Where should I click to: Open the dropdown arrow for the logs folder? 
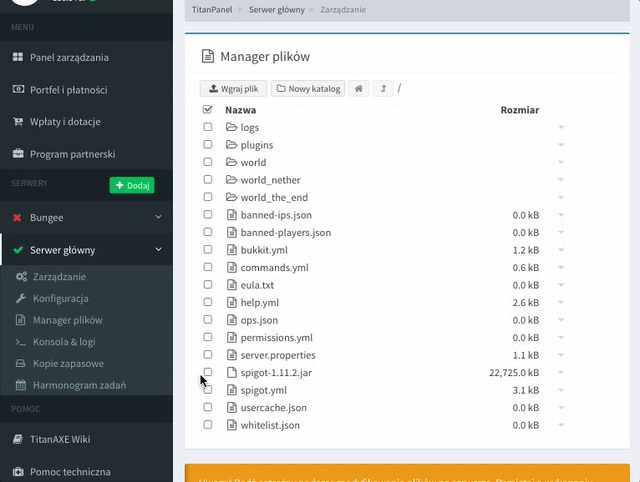click(x=561, y=128)
